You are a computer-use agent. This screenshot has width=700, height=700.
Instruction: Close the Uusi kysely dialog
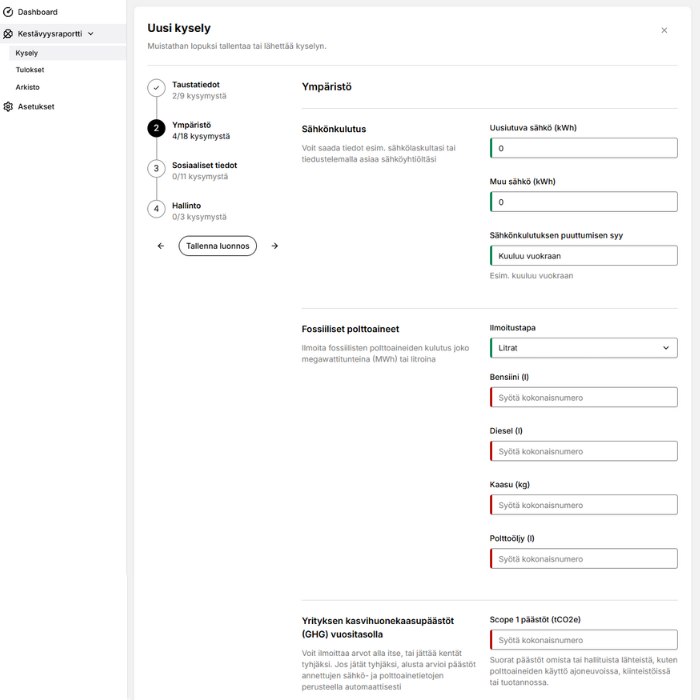(664, 30)
